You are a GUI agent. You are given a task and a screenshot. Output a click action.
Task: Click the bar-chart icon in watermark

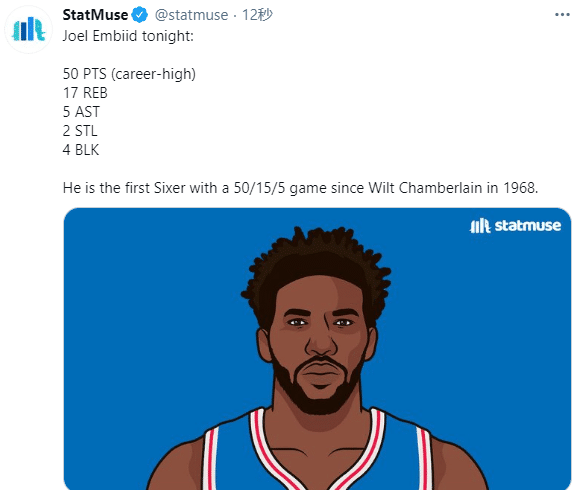(480, 226)
